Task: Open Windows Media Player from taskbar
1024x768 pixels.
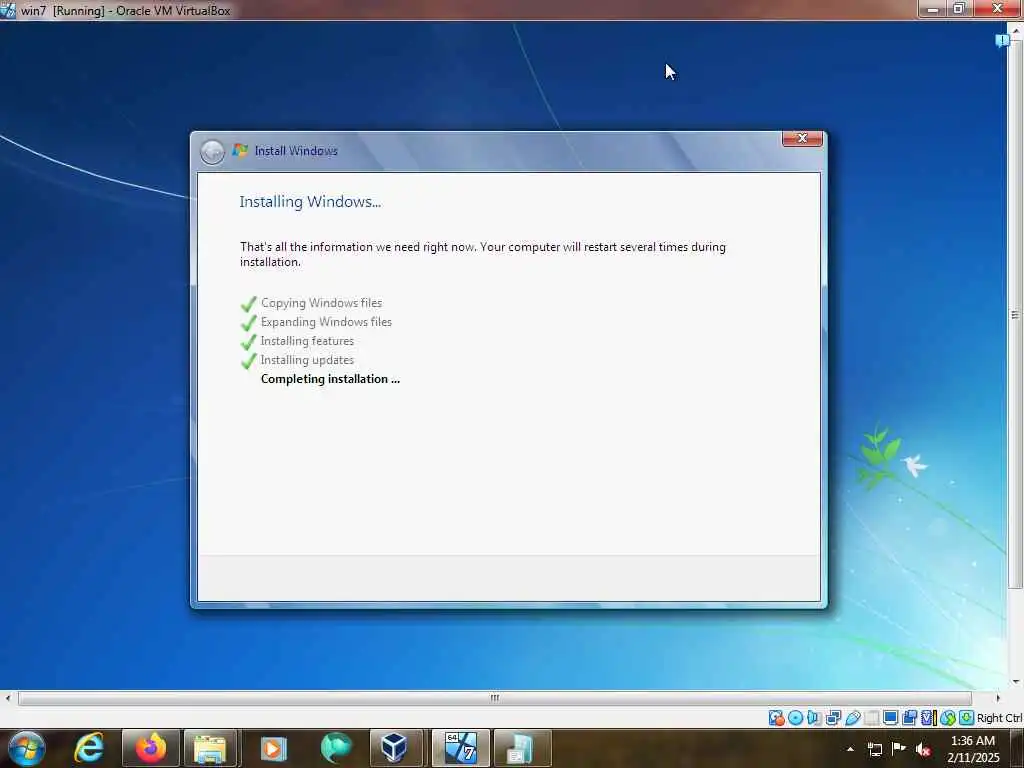Action: click(274, 748)
